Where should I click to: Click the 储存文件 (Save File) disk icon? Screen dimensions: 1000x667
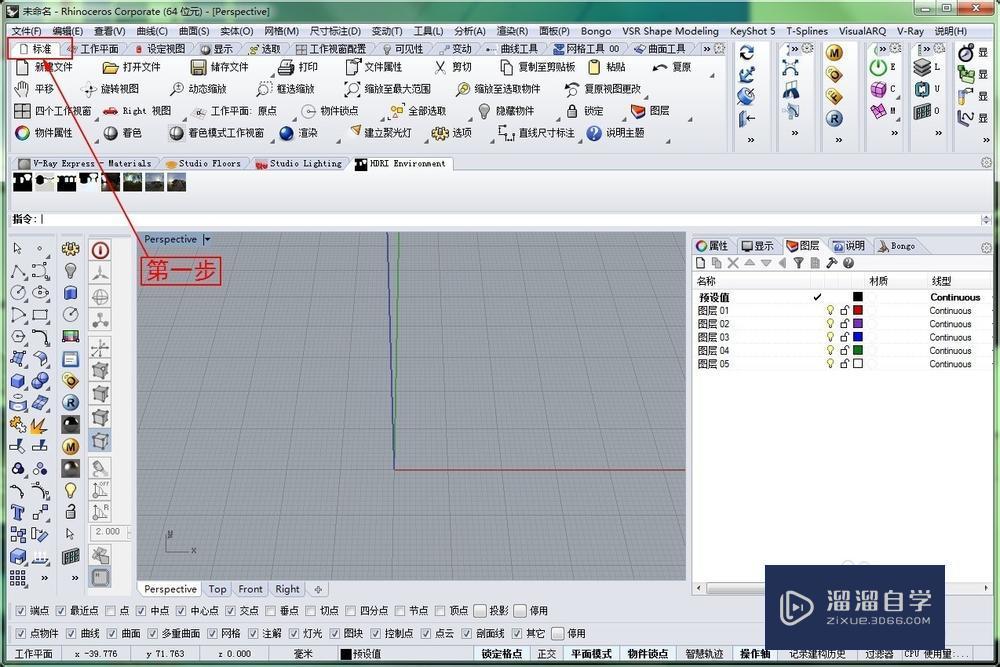(197, 67)
